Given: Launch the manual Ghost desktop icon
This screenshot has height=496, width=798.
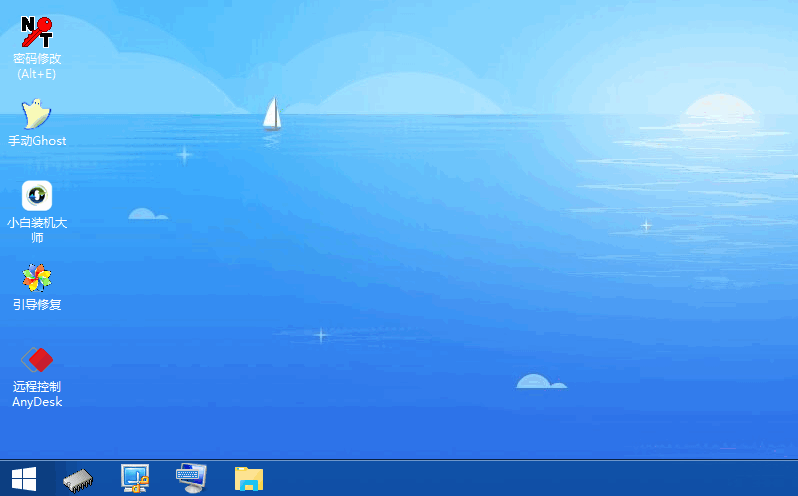Looking at the screenshot, I should click(x=37, y=113).
